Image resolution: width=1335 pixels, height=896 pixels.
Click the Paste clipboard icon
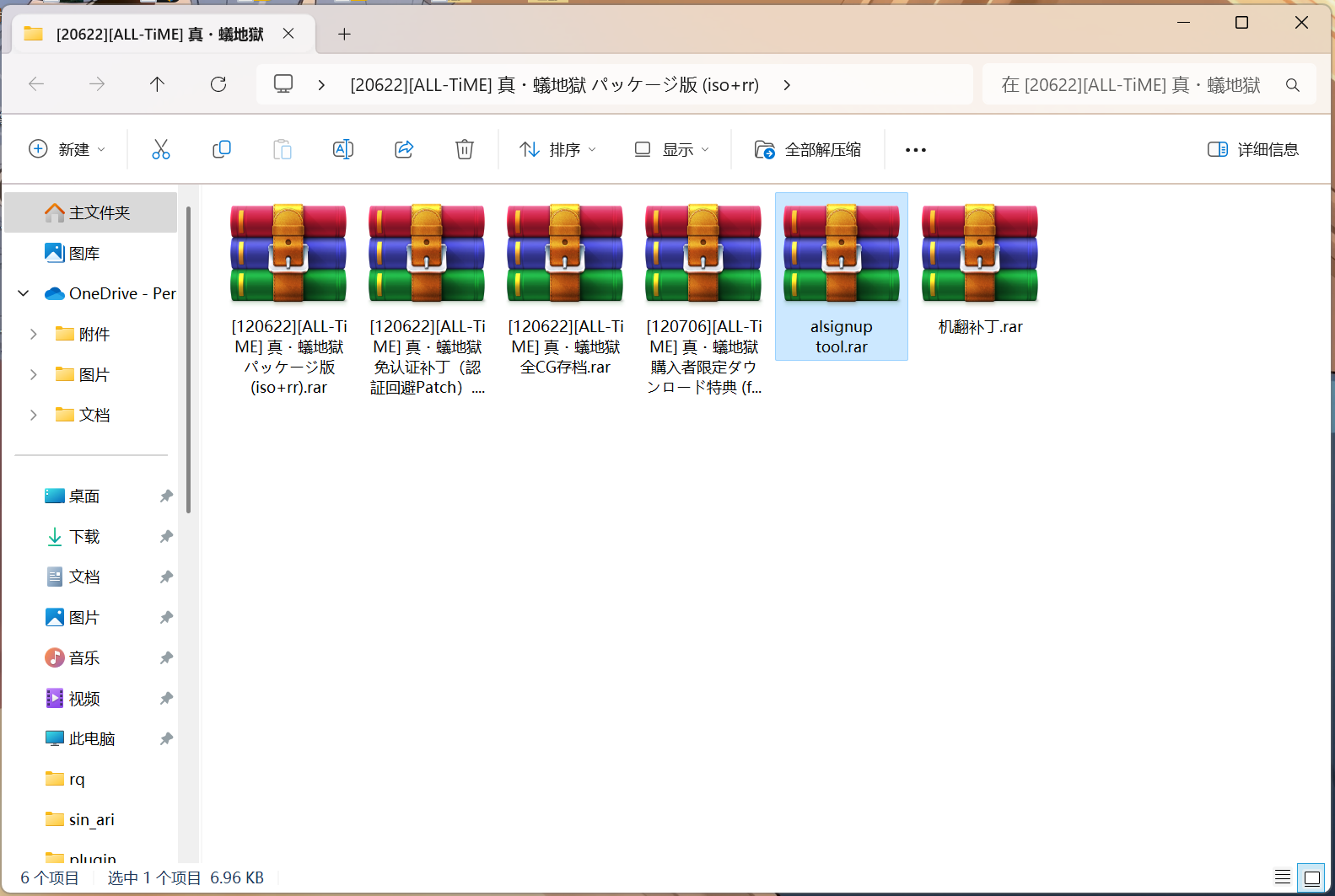point(283,149)
